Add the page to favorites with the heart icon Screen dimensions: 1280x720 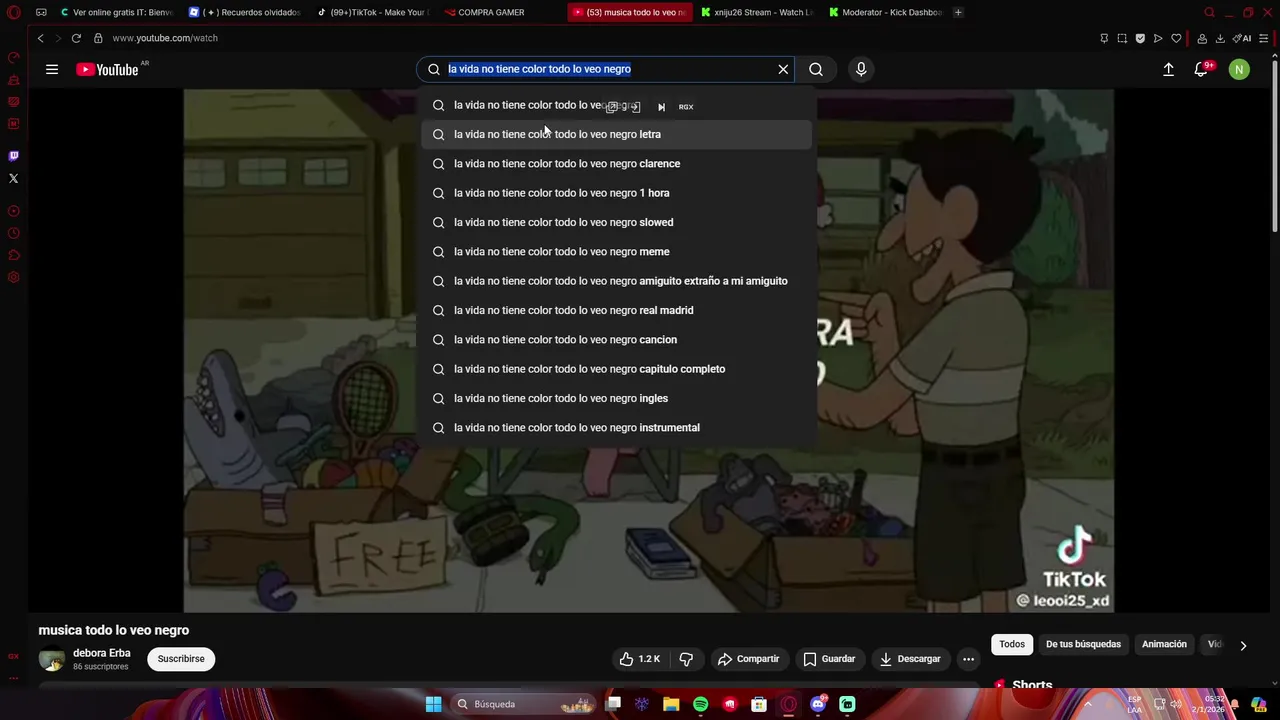pyautogui.click(x=1176, y=38)
